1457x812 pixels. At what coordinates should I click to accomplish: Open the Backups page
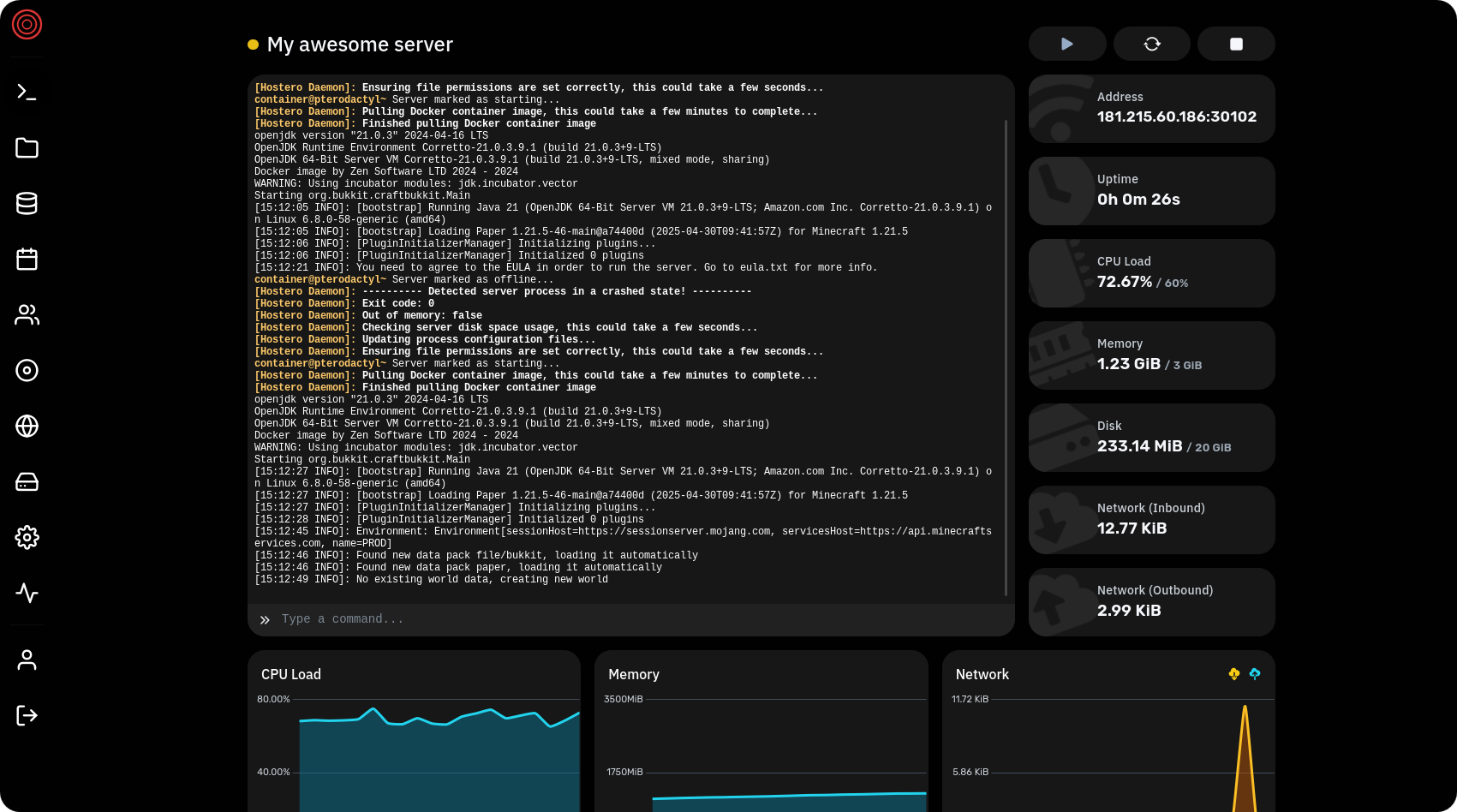[27, 371]
